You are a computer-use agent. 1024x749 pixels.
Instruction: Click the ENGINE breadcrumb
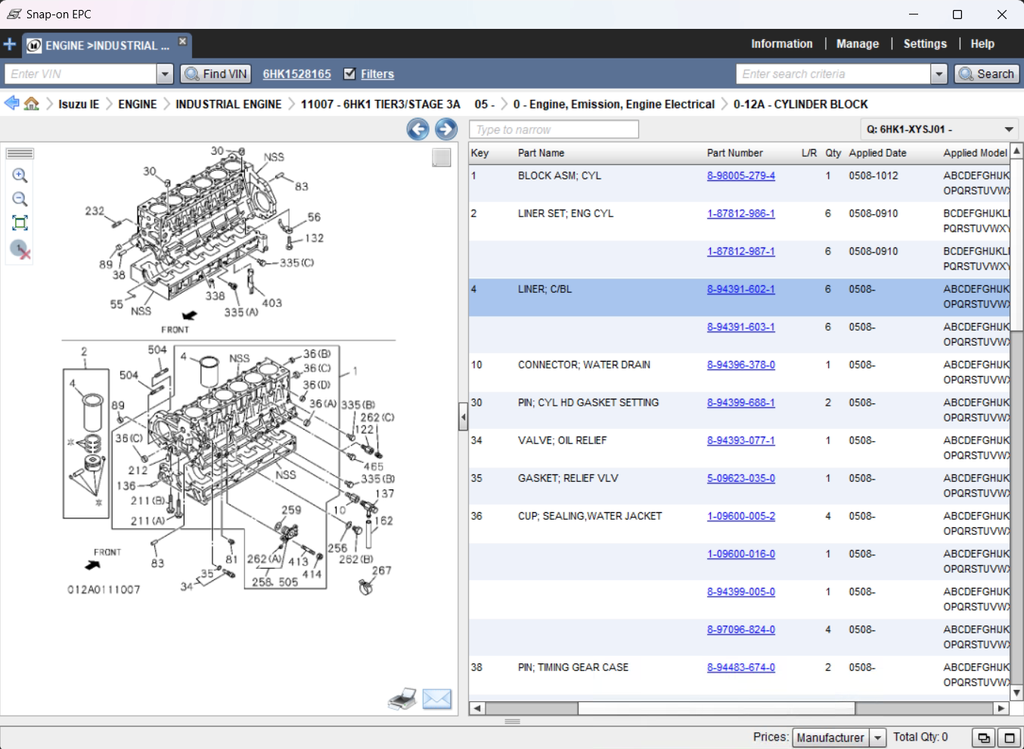point(137,104)
